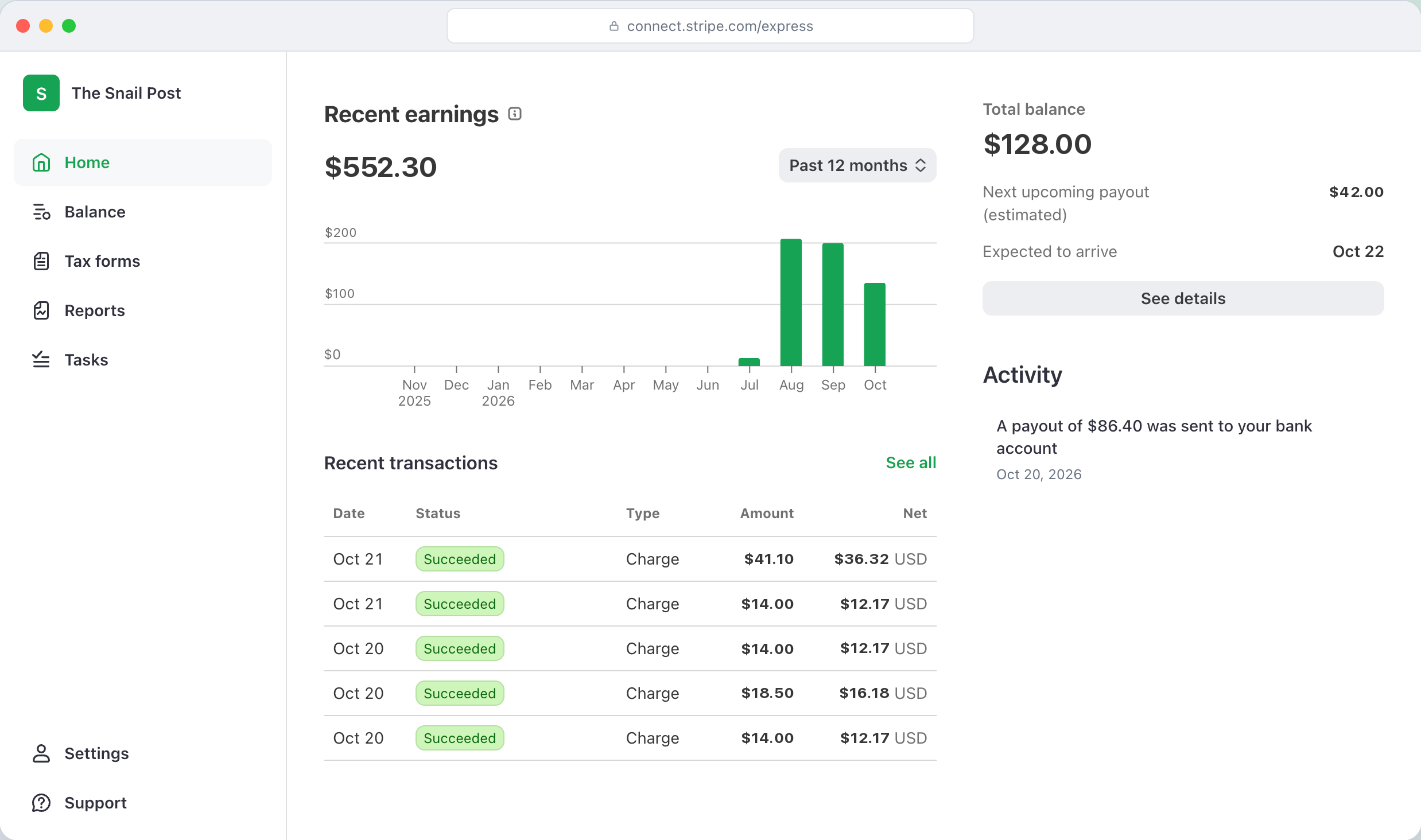Select the $41.10 transaction amount

(x=769, y=559)
